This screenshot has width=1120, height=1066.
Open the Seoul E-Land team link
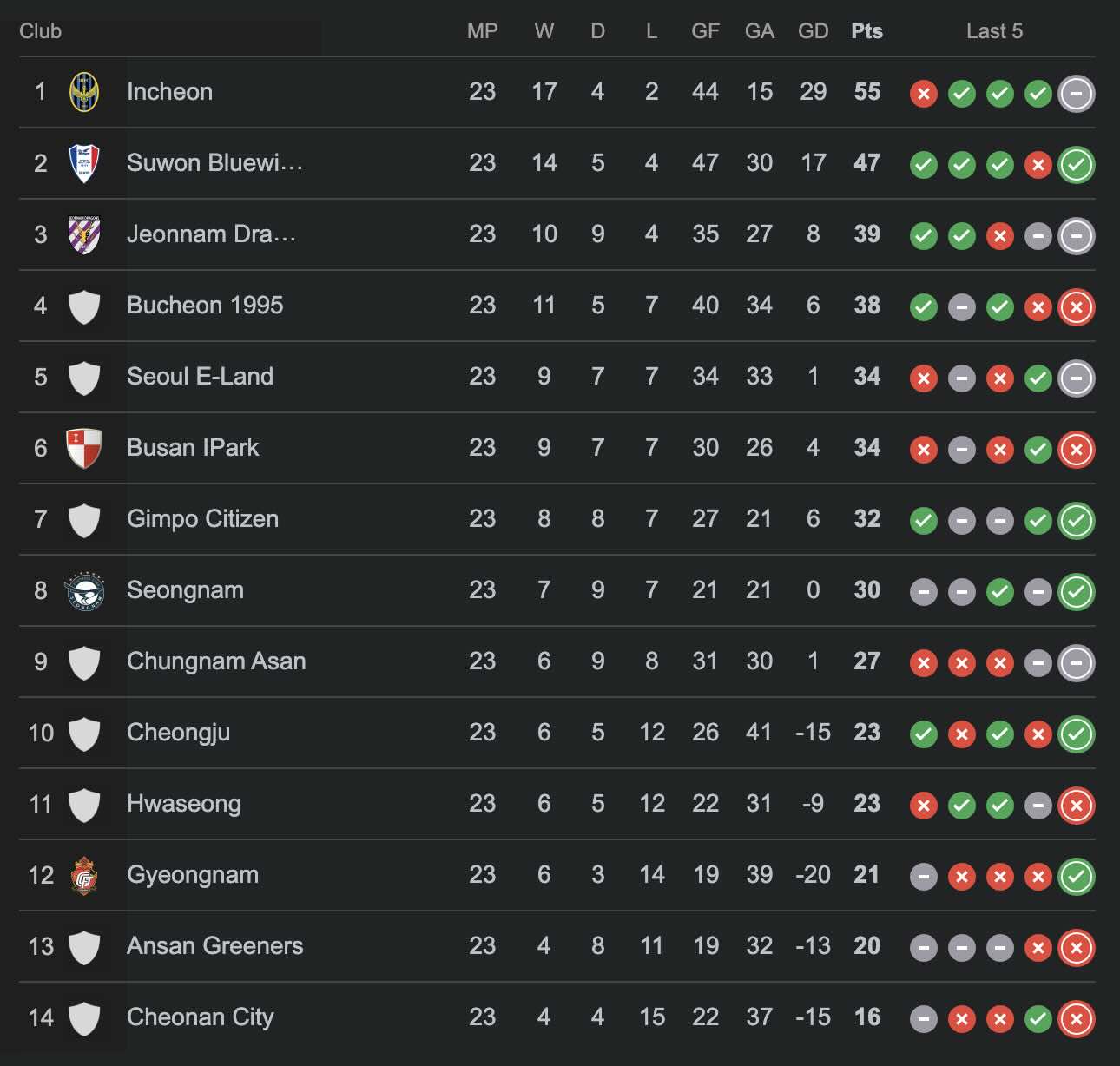(x=200, y=377)
